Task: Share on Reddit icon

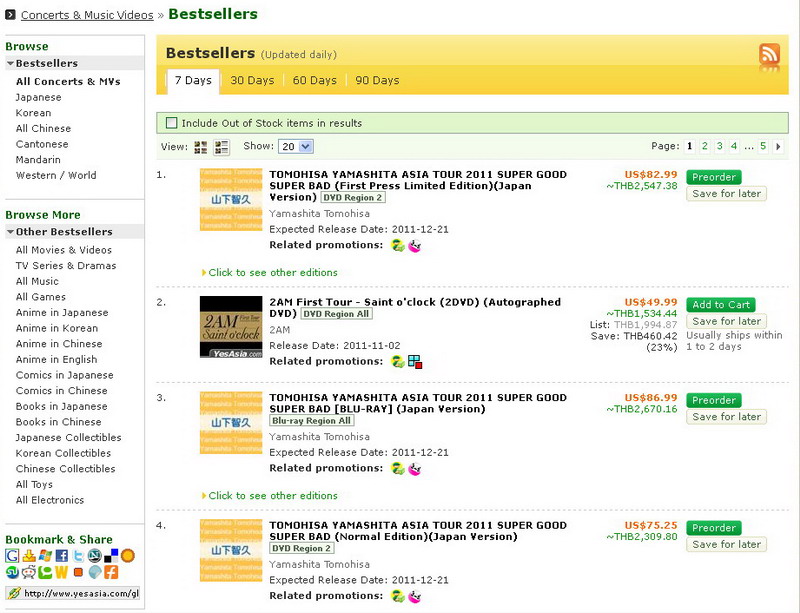Action: pyautogui.click(x=29, y=572)
